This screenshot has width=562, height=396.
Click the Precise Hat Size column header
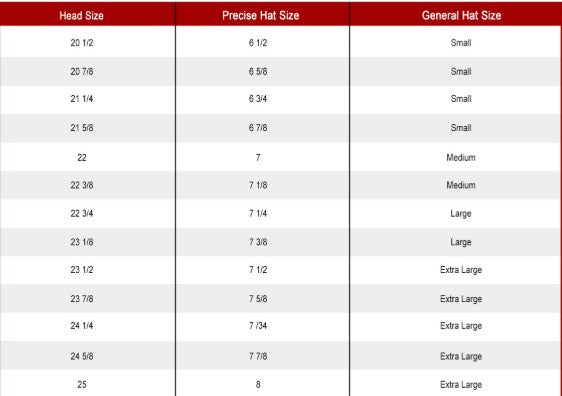pyautogui.click(x=261, y=15)
